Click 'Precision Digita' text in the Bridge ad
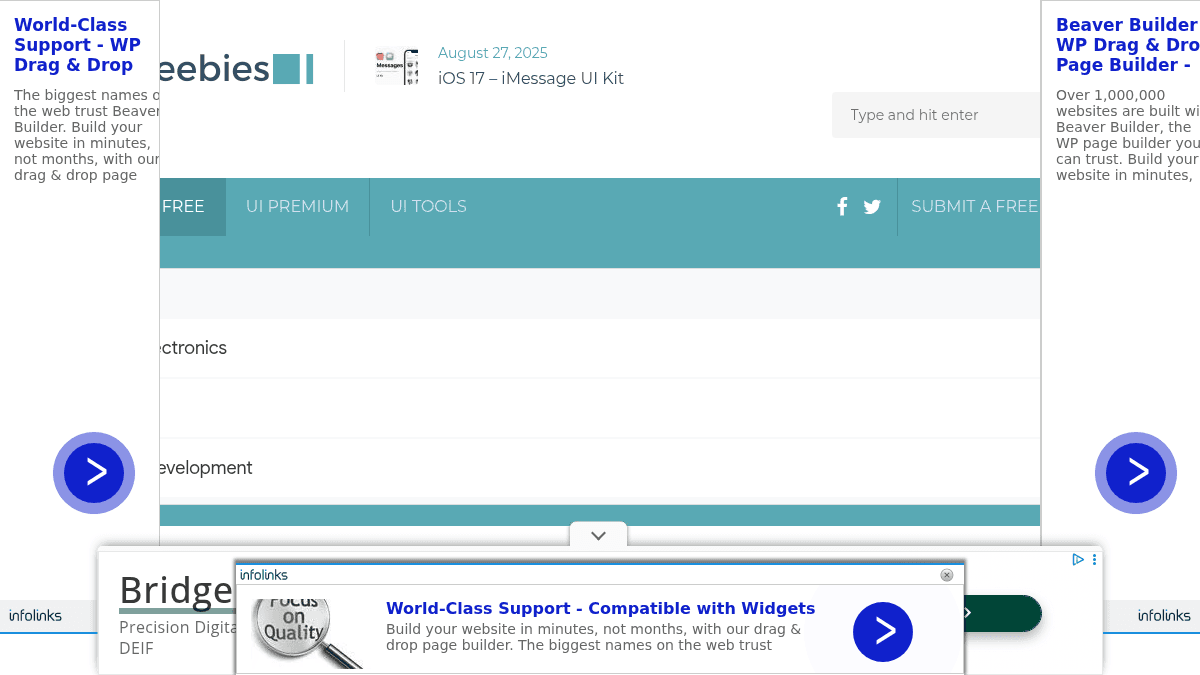Screen dimensions: 1200x675 (177, 627)
